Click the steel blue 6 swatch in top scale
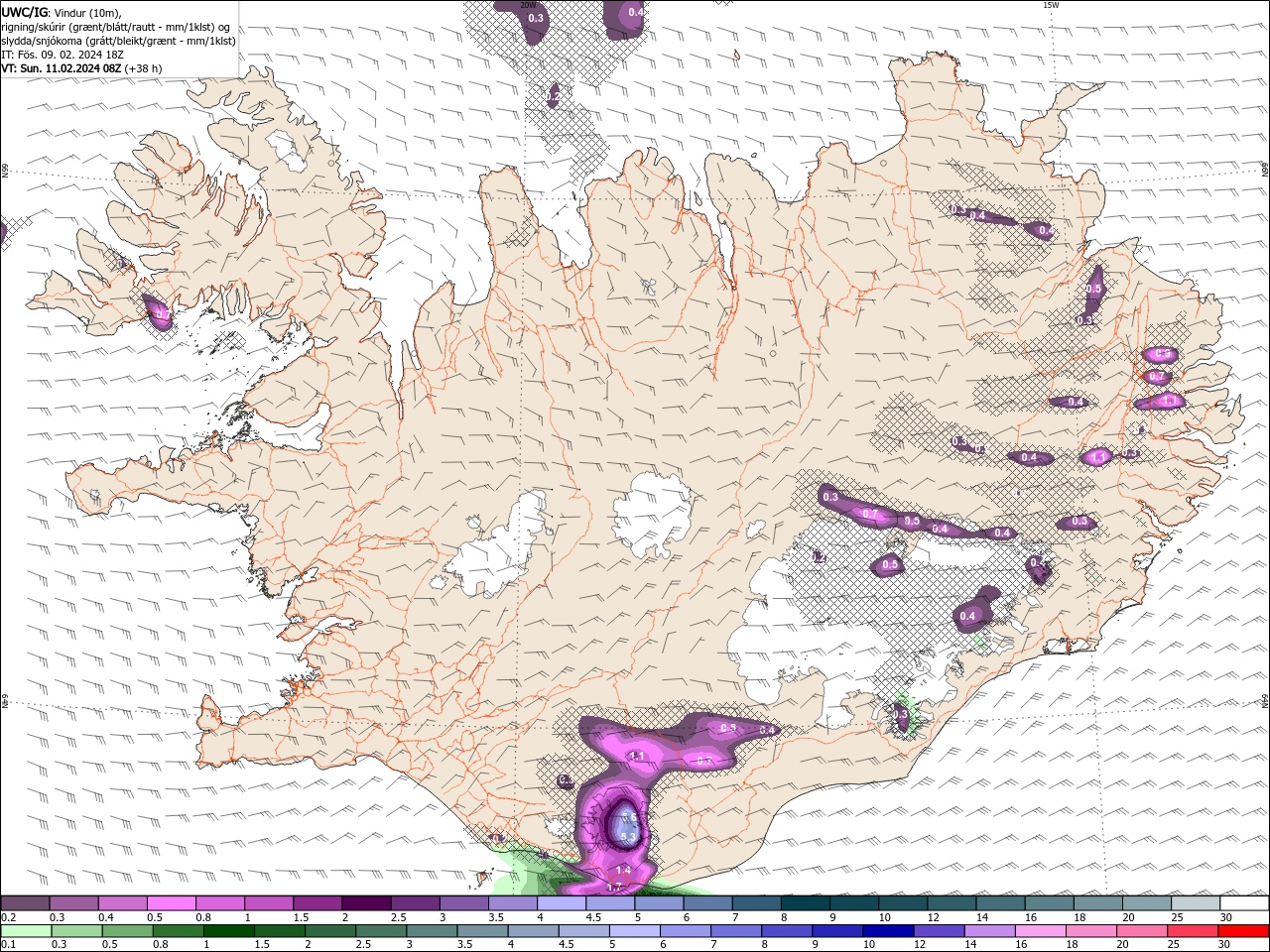 tap(707, 903)
